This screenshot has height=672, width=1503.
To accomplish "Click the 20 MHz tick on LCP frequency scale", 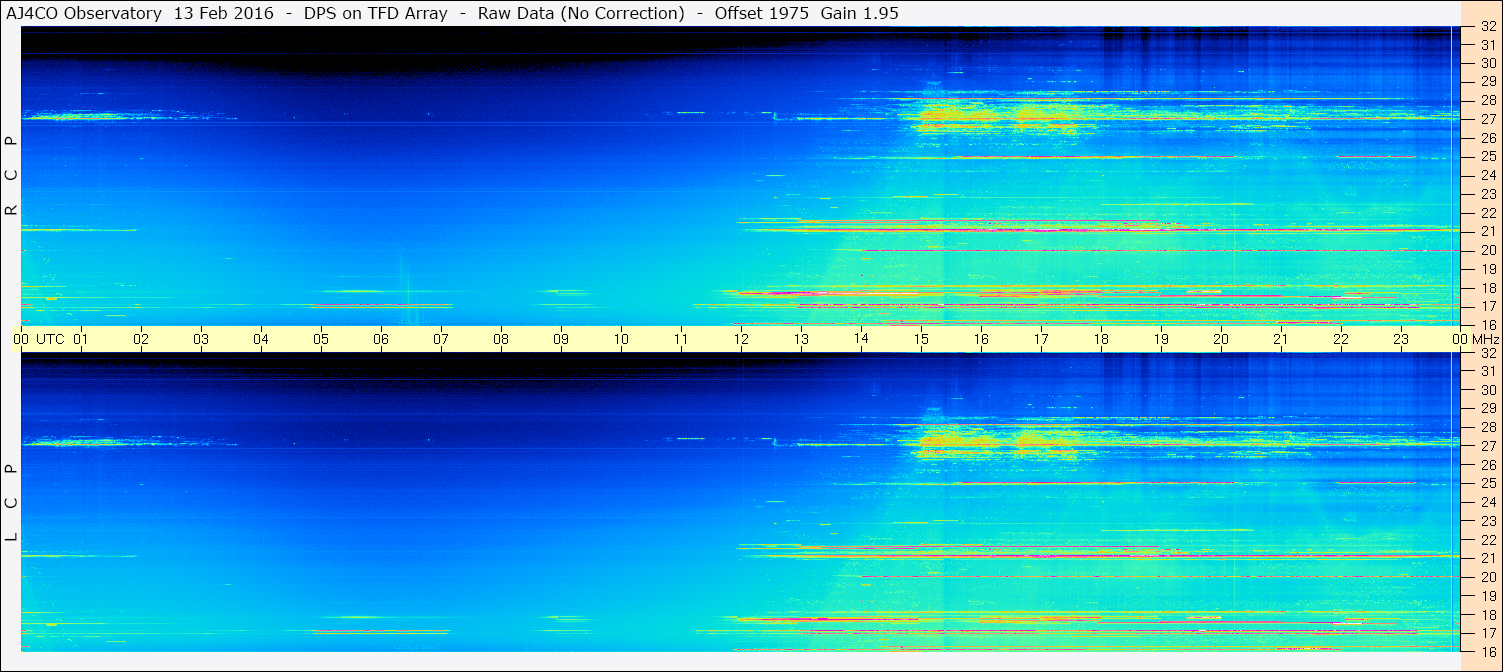I will pos(1487,577).
